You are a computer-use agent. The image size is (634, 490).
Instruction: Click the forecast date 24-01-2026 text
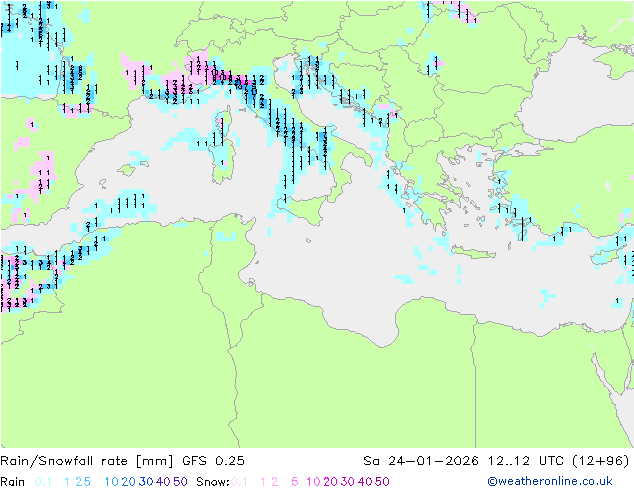(x=433, y=461)
